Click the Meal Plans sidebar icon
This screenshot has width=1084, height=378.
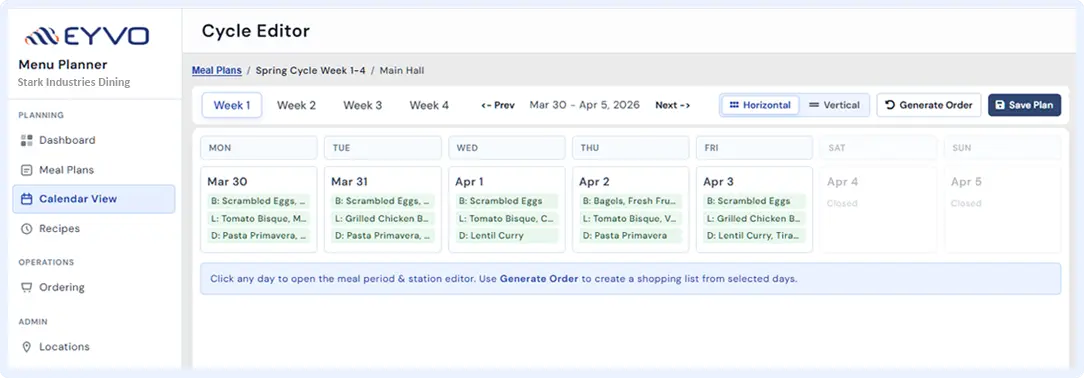click(27, 170)
